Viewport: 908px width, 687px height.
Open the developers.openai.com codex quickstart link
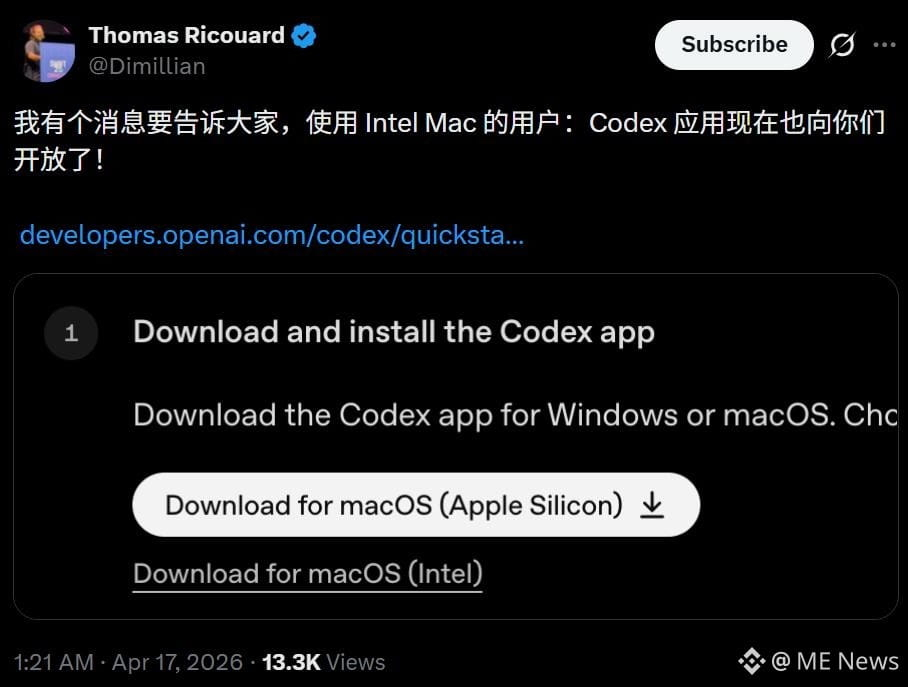[272, 235]
